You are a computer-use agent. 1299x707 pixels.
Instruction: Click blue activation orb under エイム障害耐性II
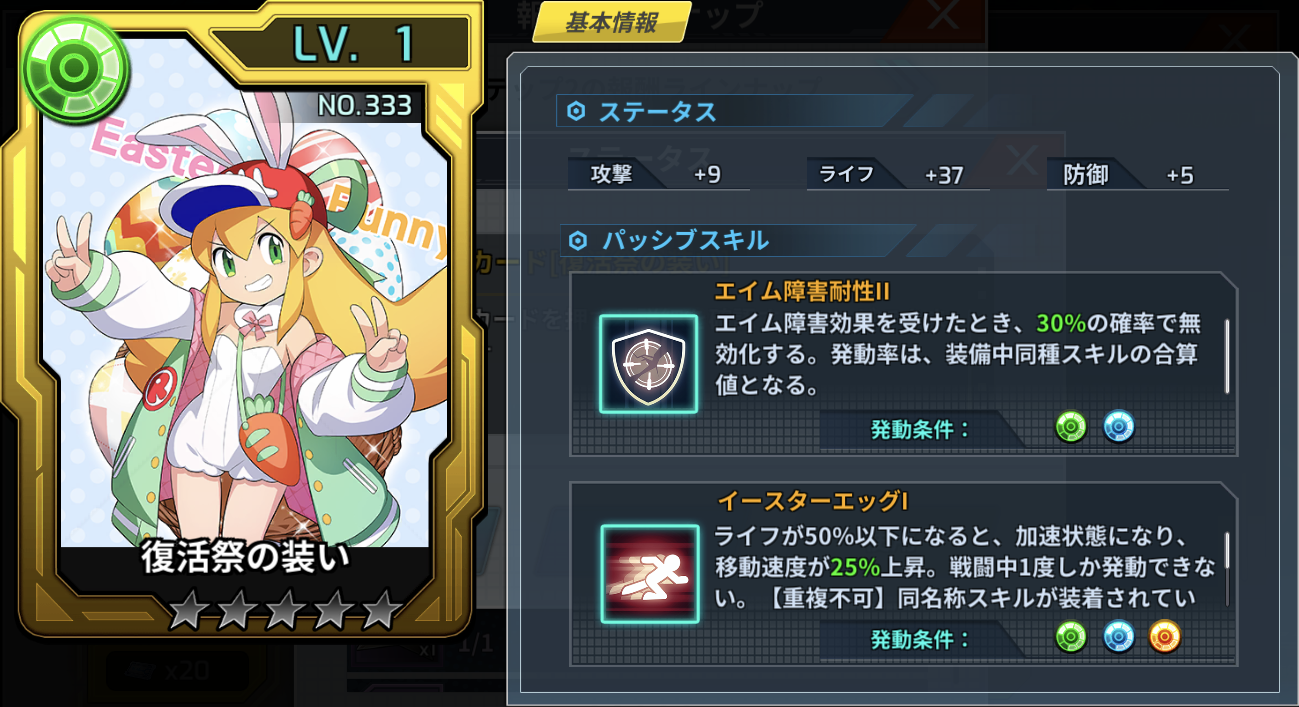coord(1118,428)
